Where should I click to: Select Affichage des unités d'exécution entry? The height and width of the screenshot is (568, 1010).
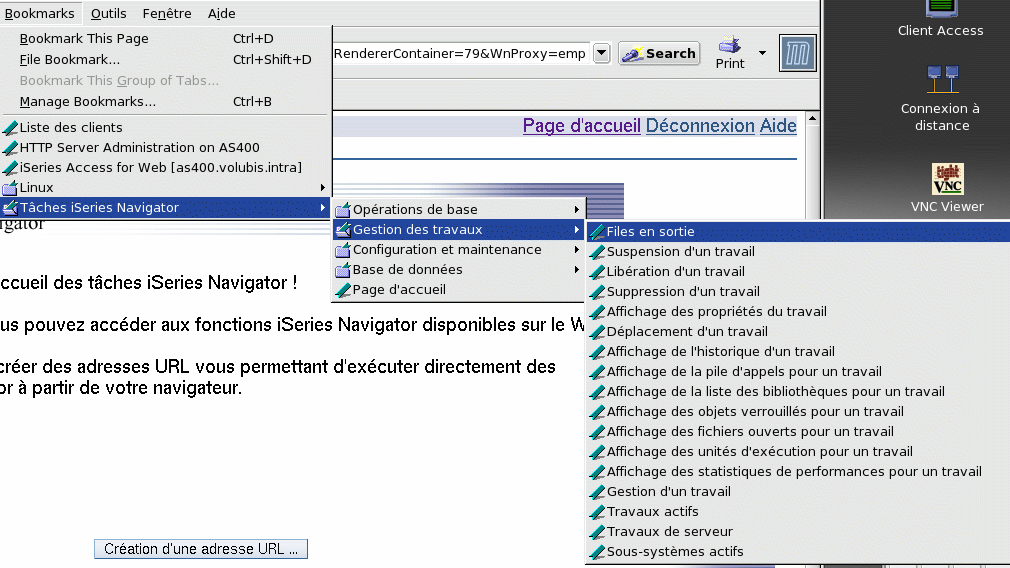point(798,451)
